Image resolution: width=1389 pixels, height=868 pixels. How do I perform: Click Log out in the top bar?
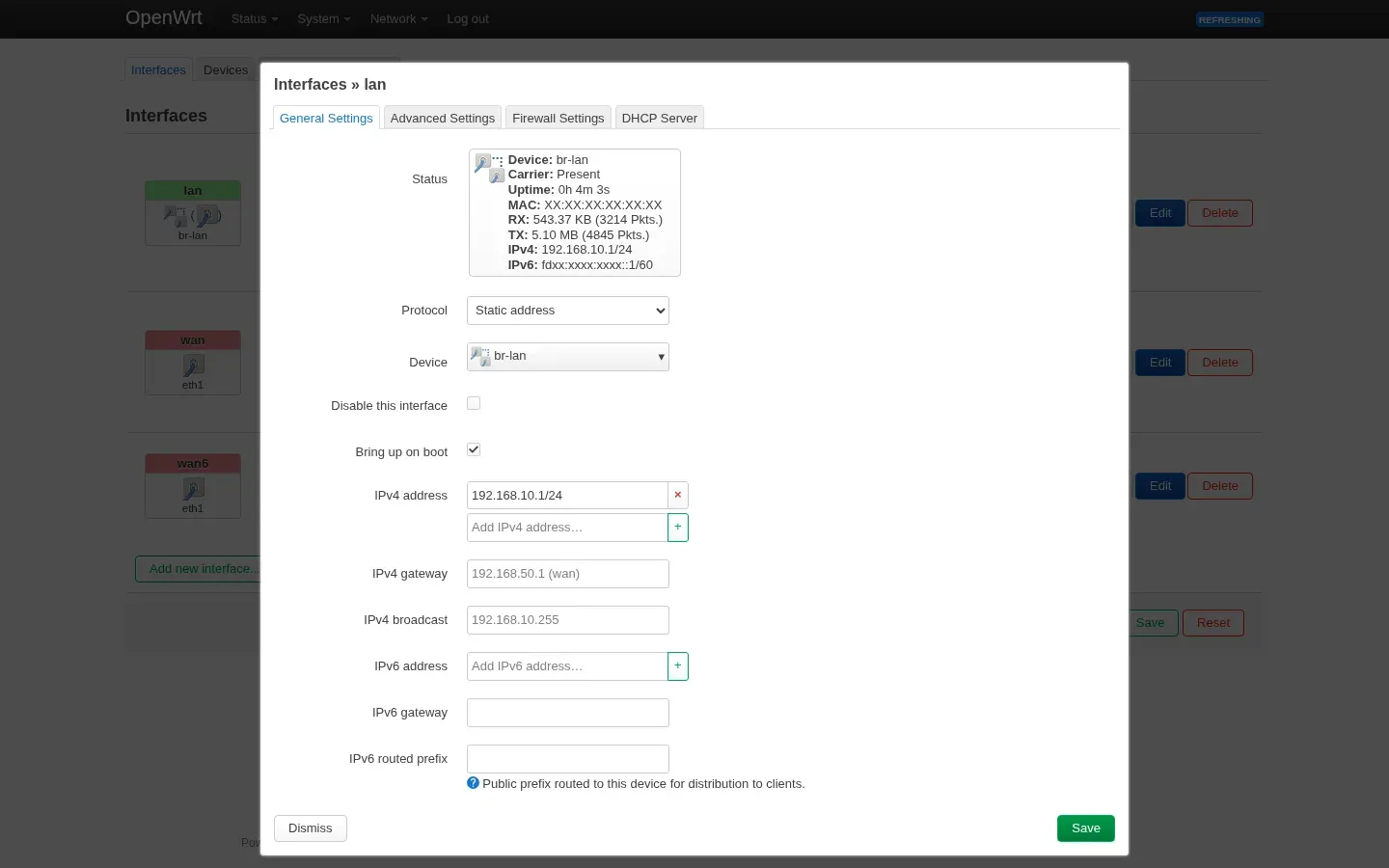tap(468, 18)
